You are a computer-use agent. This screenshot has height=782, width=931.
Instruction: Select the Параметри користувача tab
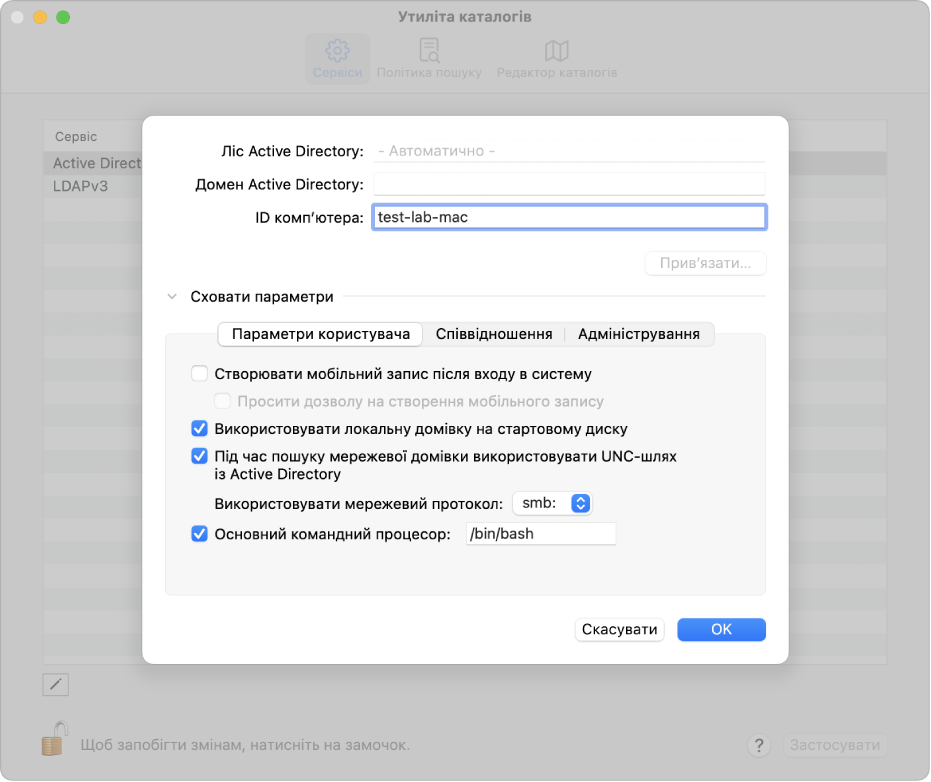pos(321,334)
